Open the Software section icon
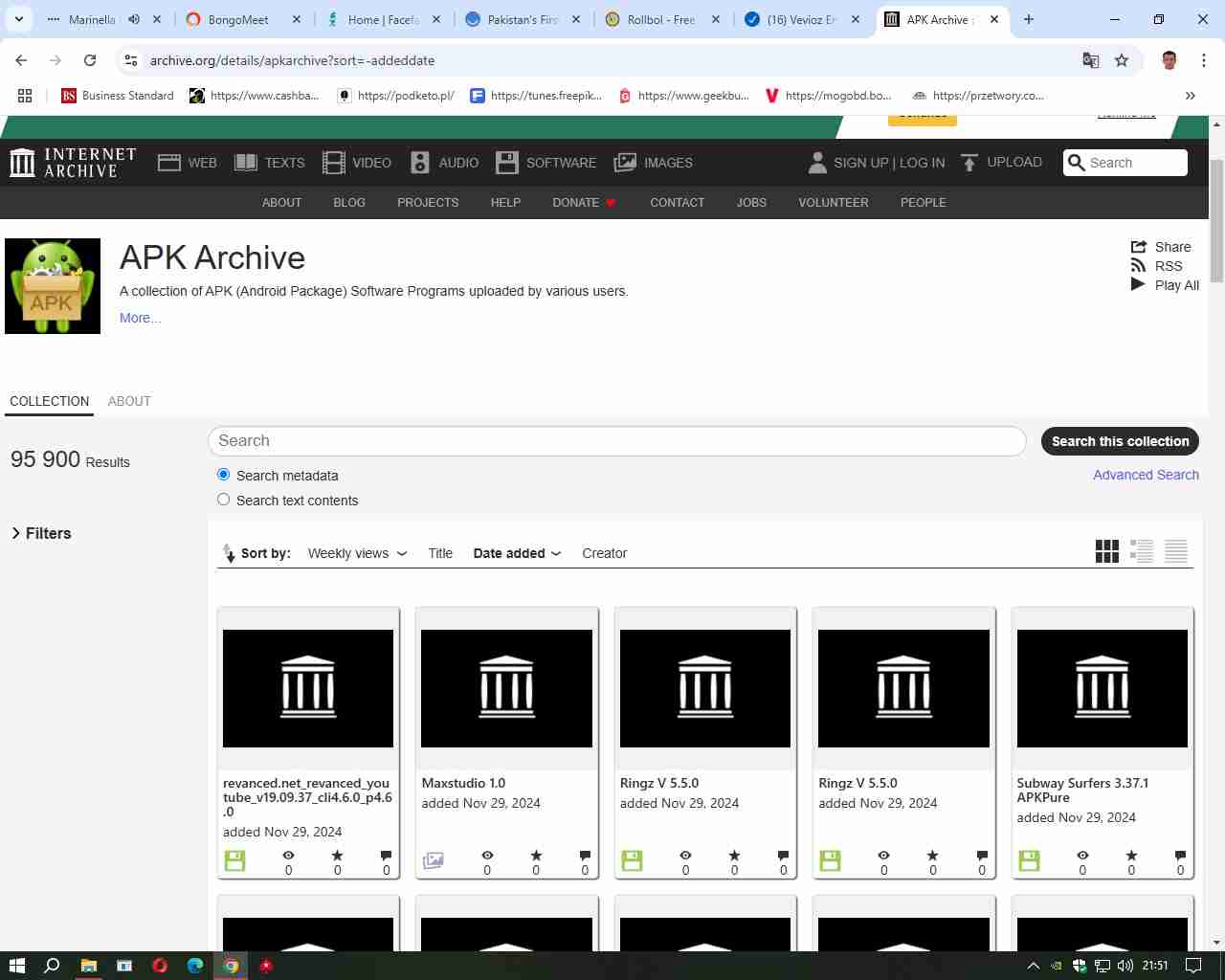The height and width of the screenshot is (980, 1225). tap(507, 163)
